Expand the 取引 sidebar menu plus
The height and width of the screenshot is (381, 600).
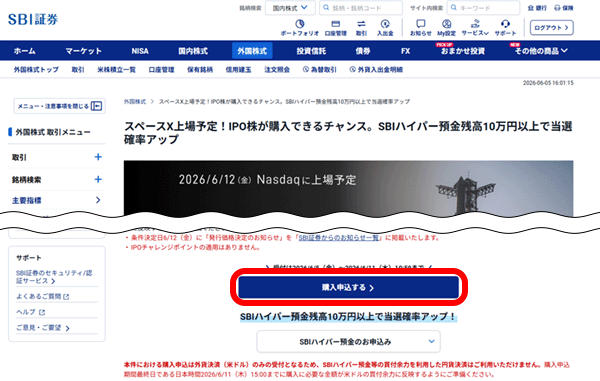pos(98,157)
